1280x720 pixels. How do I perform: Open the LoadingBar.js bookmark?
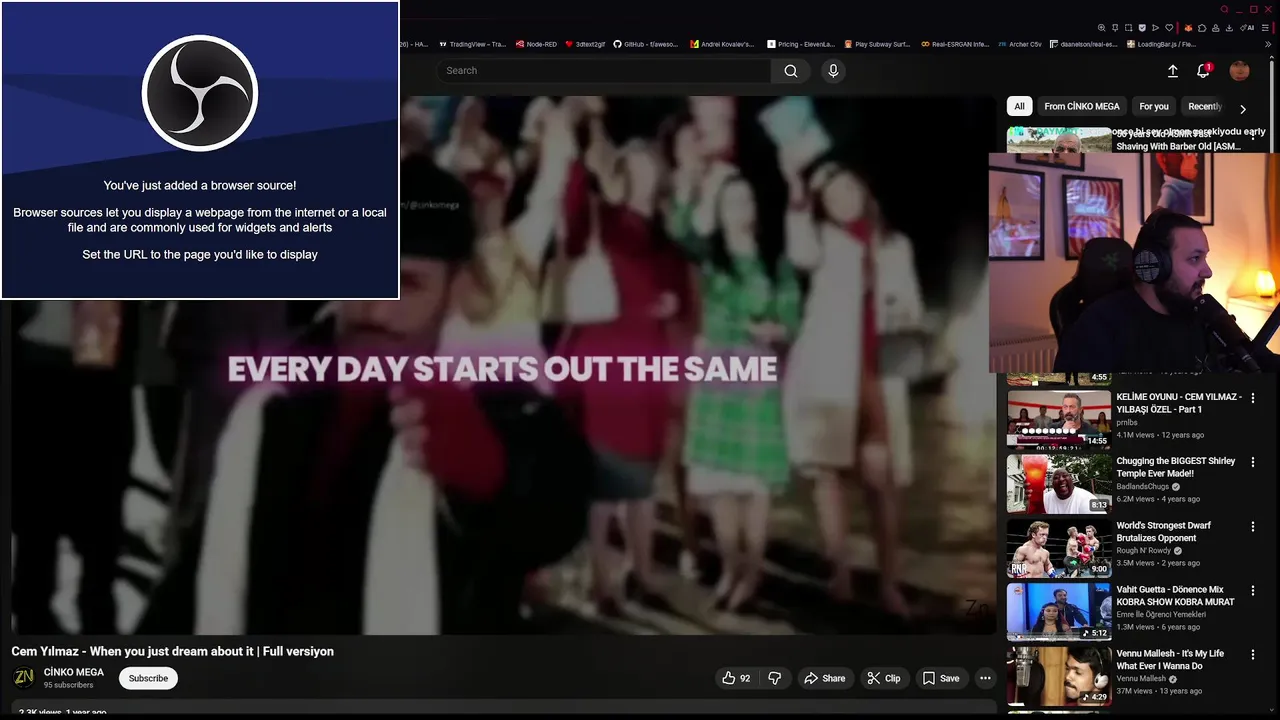1161,44
